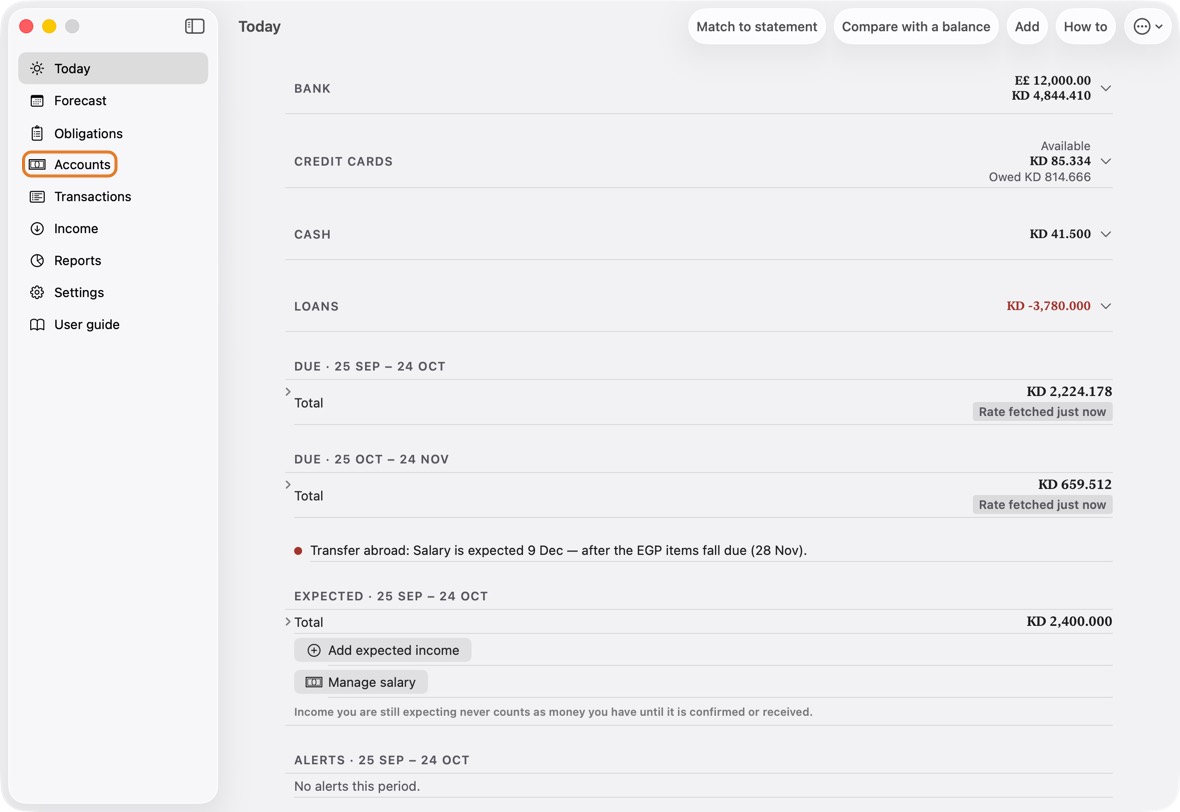Click the KD 85.334 available credit
This screenshot has height=812, width=1180.
tap(1060, 161)
